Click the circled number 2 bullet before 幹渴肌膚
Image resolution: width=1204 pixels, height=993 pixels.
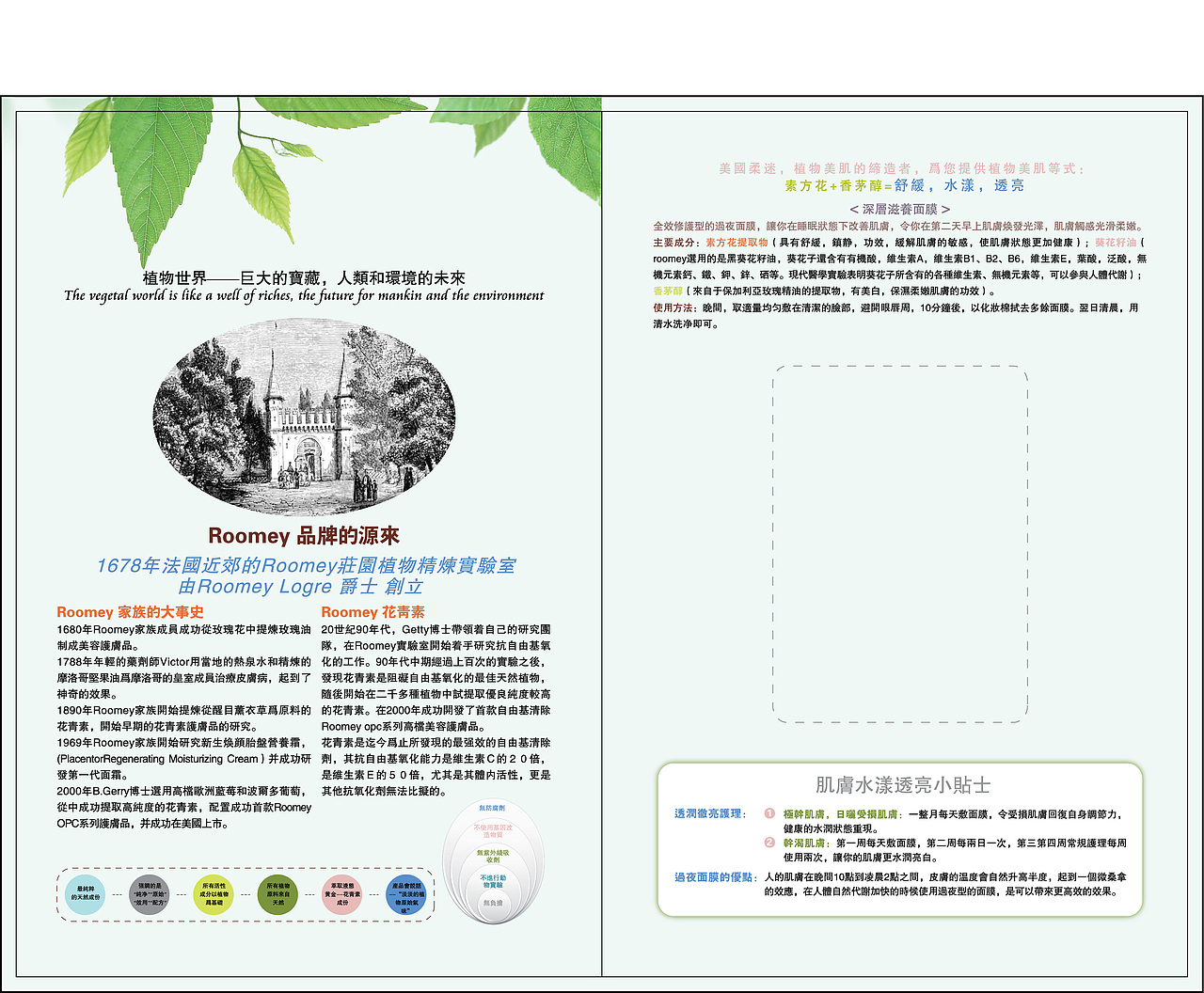click(769, 843)
